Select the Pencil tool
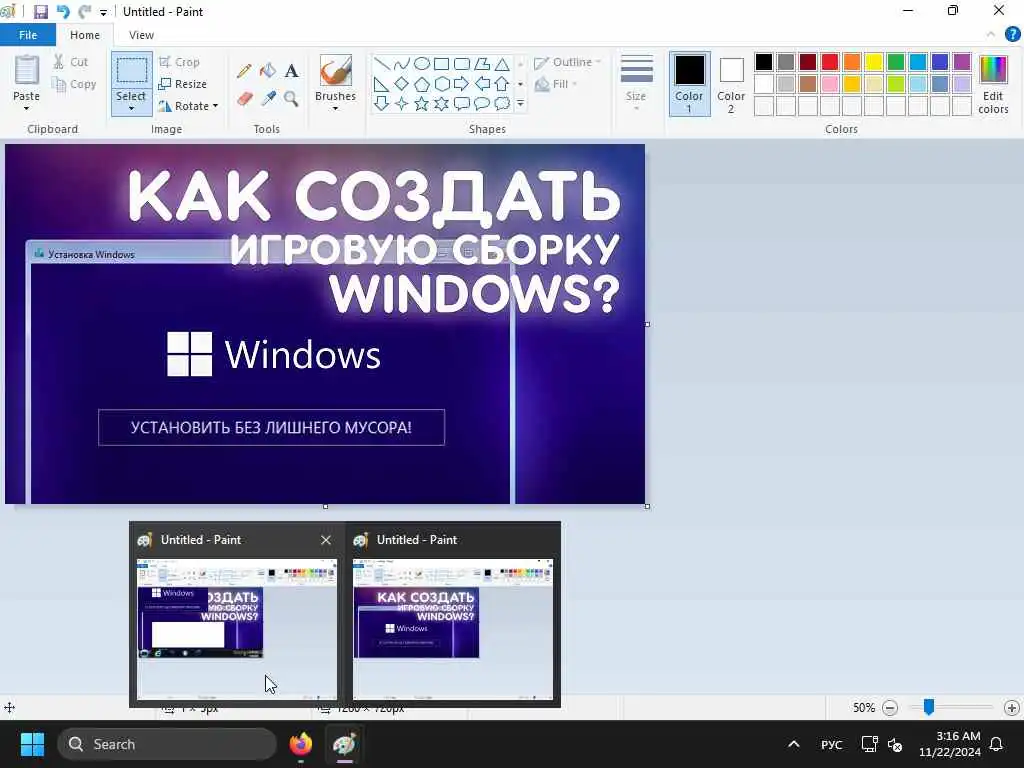The image size is (1024, 768). click(x=244, y=71)
